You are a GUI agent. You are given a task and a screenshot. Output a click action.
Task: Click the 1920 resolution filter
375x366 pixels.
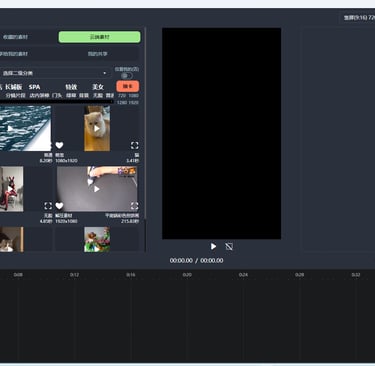click(x=133, y=102)
